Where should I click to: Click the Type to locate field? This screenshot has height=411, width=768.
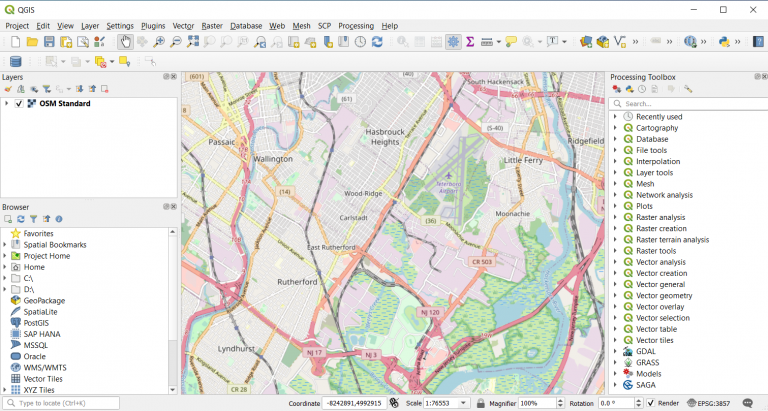[x=61, y=403]
